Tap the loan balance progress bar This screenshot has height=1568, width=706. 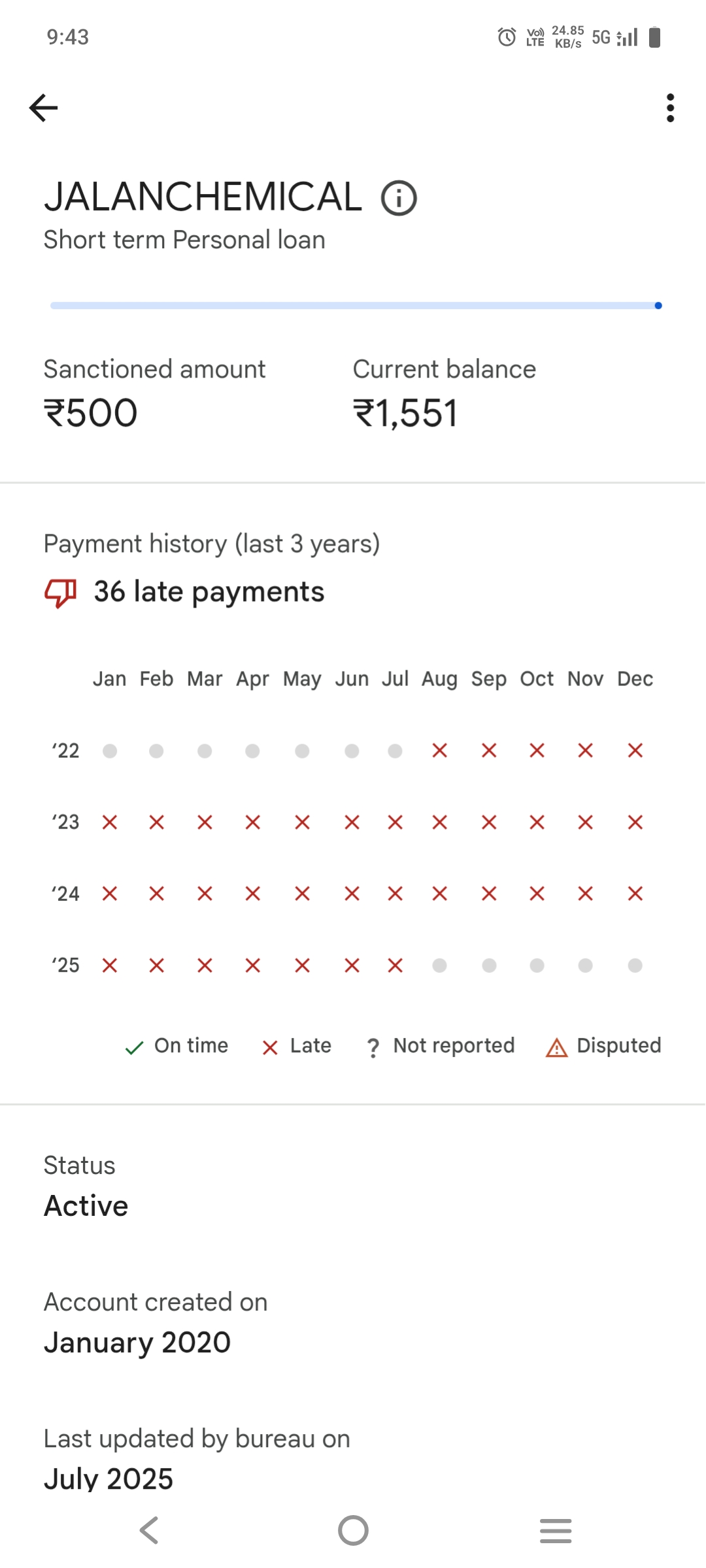[x=356, y=306]
